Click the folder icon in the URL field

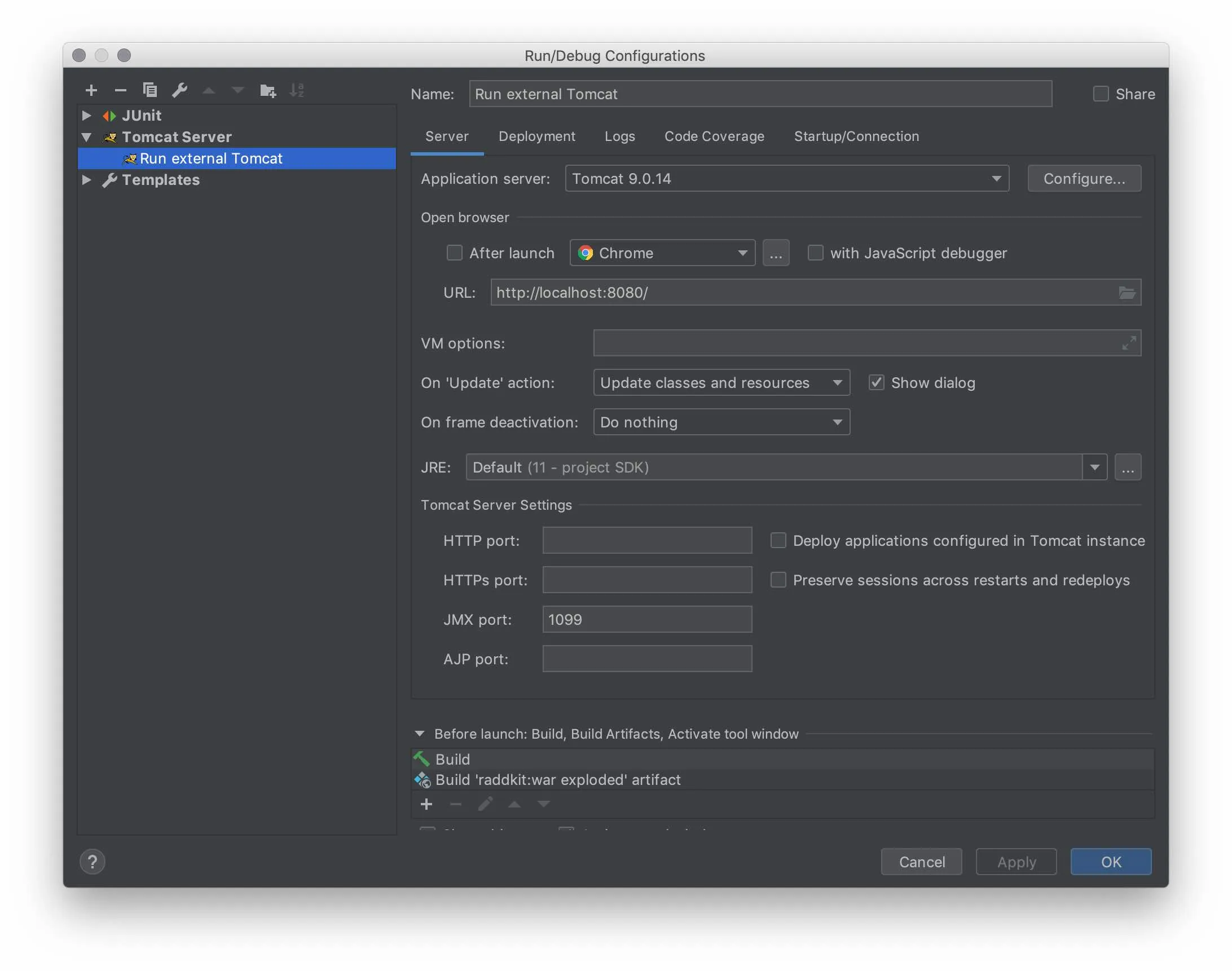pyautogui.click(x=1127, y=293)
